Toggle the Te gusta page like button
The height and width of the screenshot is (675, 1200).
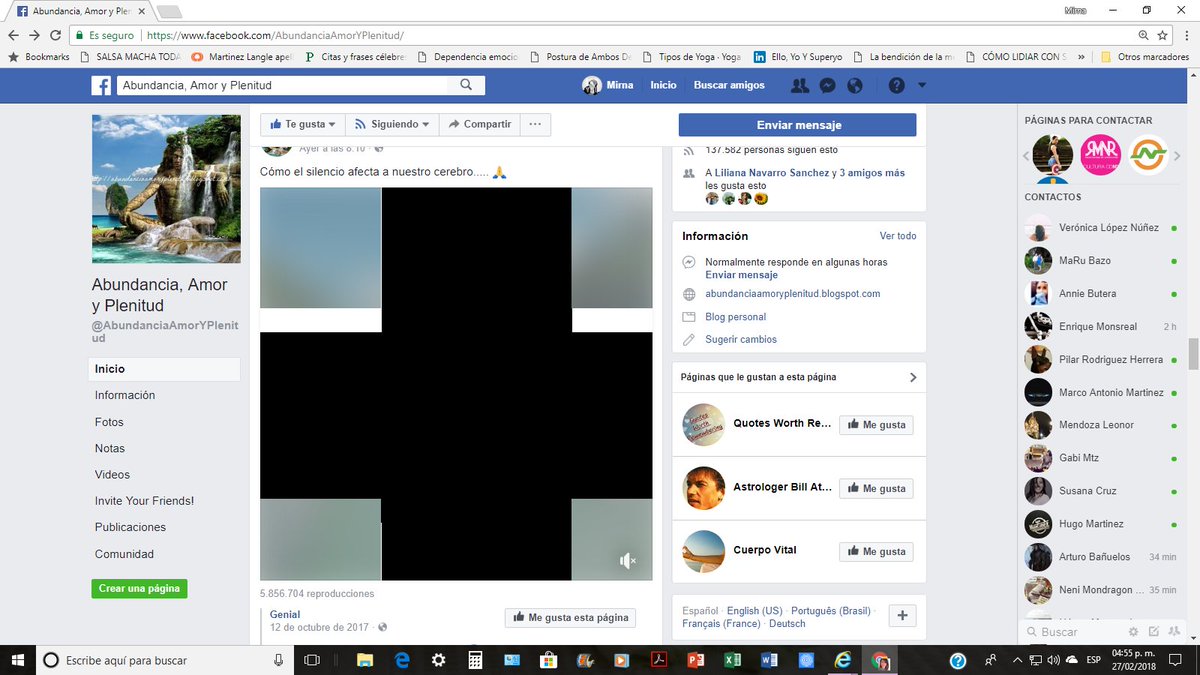(x=303, y=125)
